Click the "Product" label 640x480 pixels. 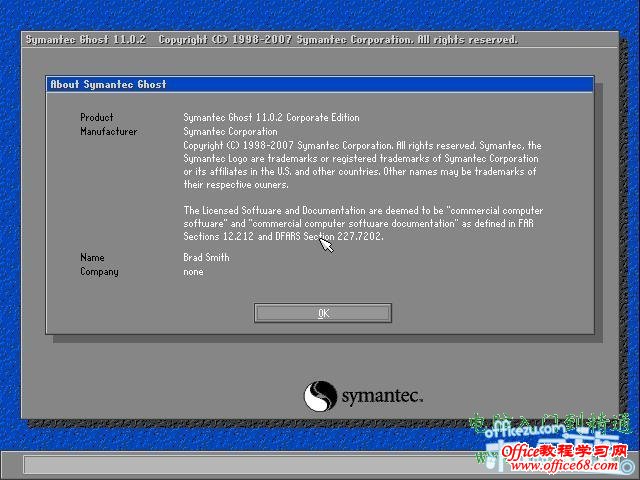point(97,118)
